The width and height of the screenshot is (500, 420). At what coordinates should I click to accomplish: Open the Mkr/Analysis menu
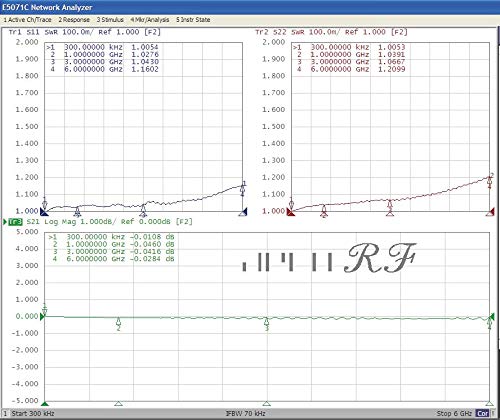(x=150, y=20)
